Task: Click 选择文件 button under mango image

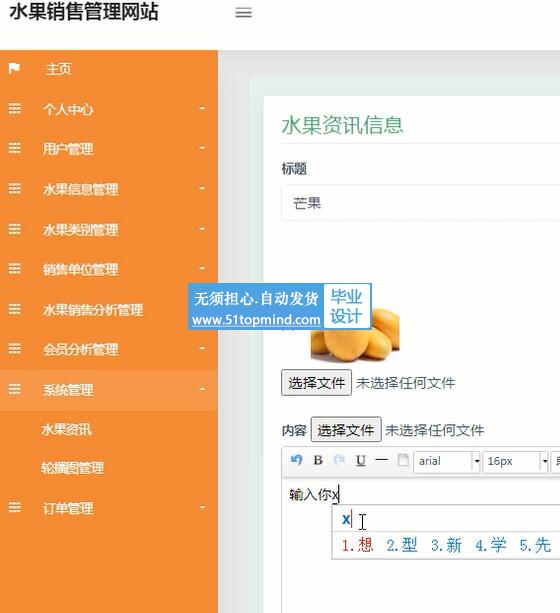Action: coord(316,383)
